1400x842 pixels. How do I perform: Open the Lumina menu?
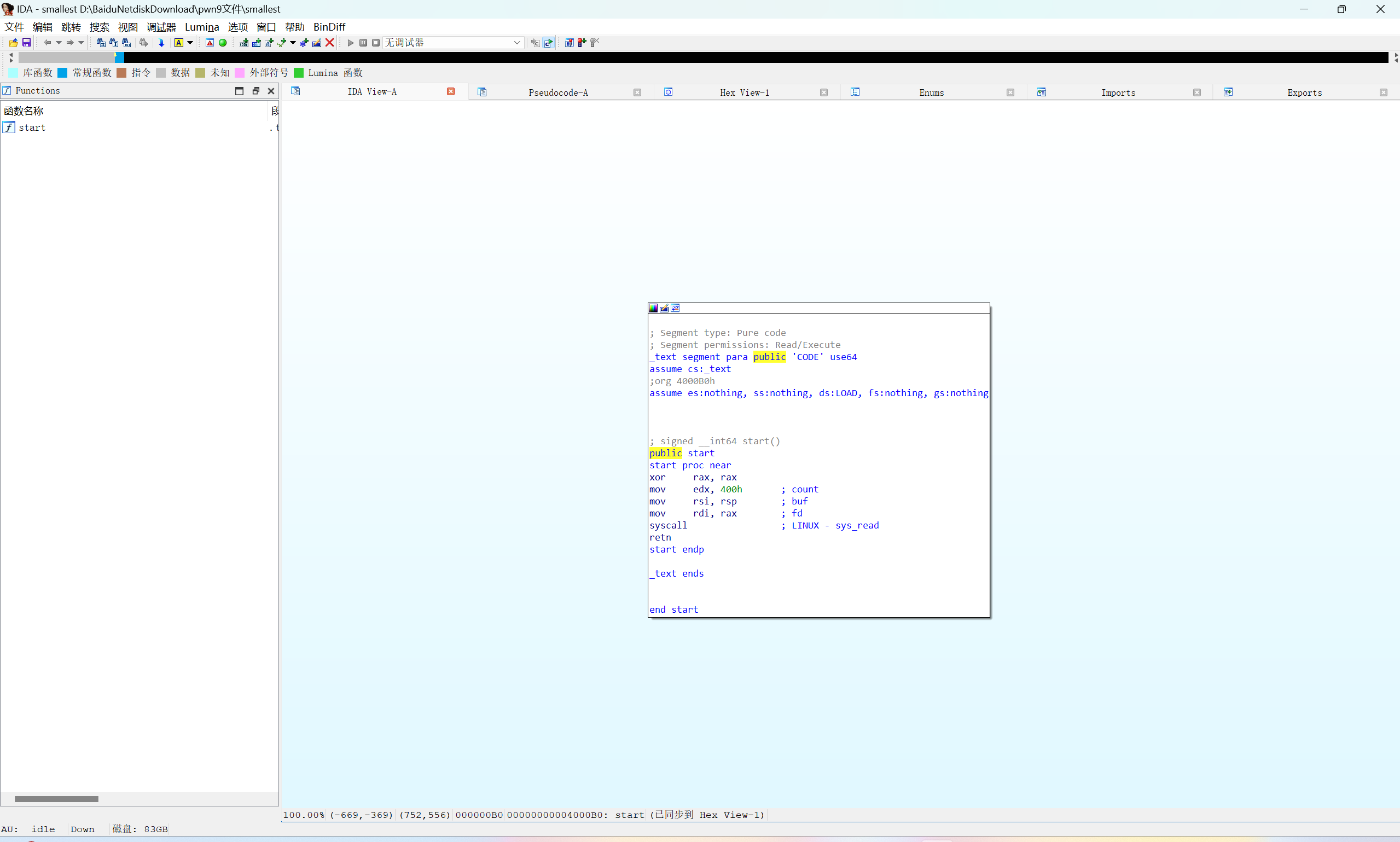coord(201,27)
